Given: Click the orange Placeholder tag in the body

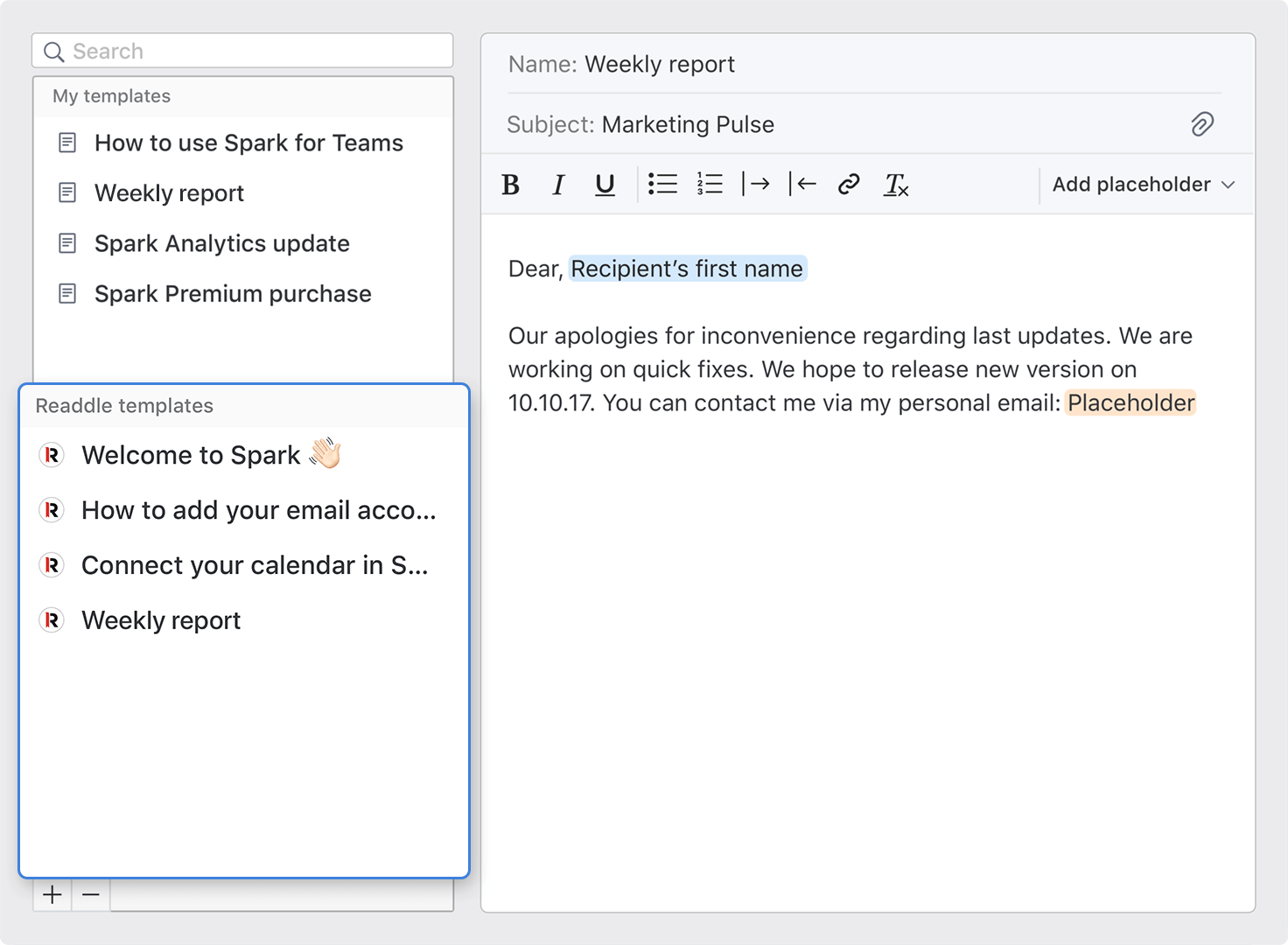Looking at the screenshot, I should 1130,402.
